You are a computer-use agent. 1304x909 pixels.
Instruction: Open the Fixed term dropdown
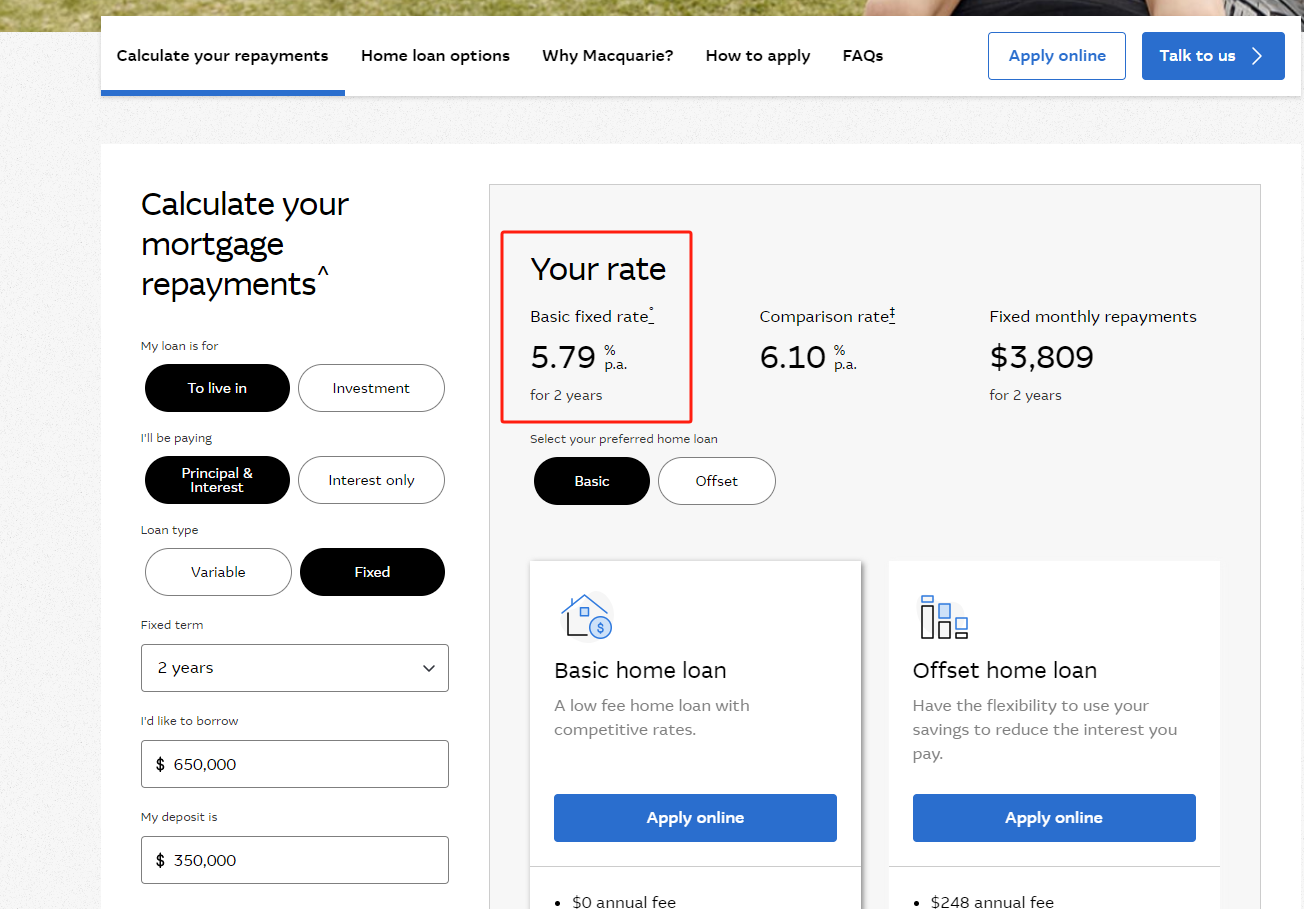[x=295, y=668]
